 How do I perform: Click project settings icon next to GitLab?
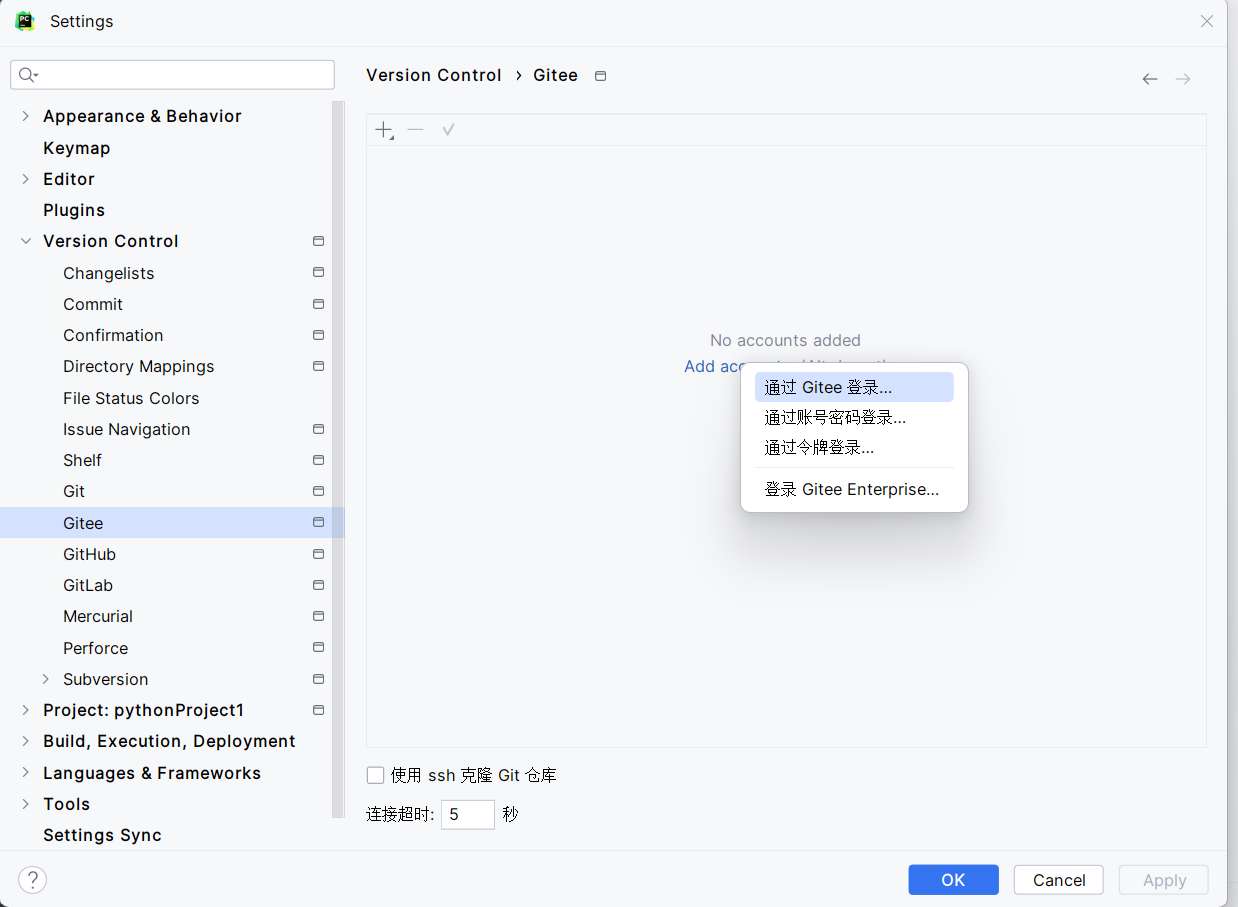[x=318, y=585]
